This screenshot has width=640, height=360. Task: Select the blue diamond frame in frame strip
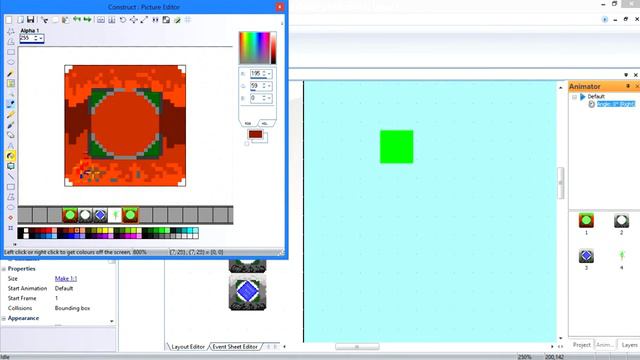tap(100, 215)
